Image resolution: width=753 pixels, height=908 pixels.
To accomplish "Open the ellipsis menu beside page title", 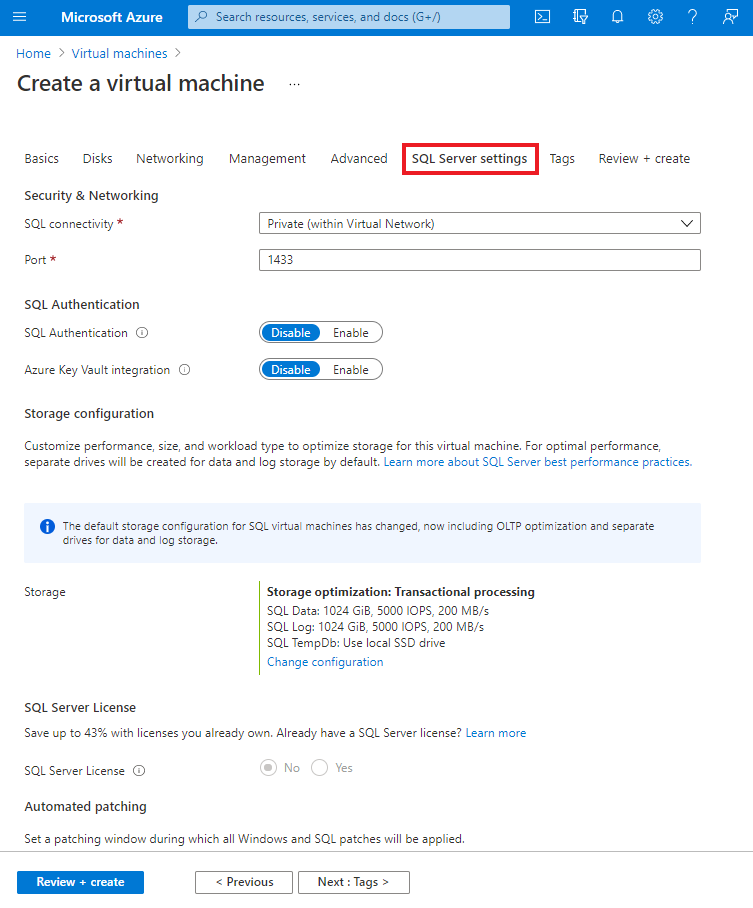I will [294, 85].
